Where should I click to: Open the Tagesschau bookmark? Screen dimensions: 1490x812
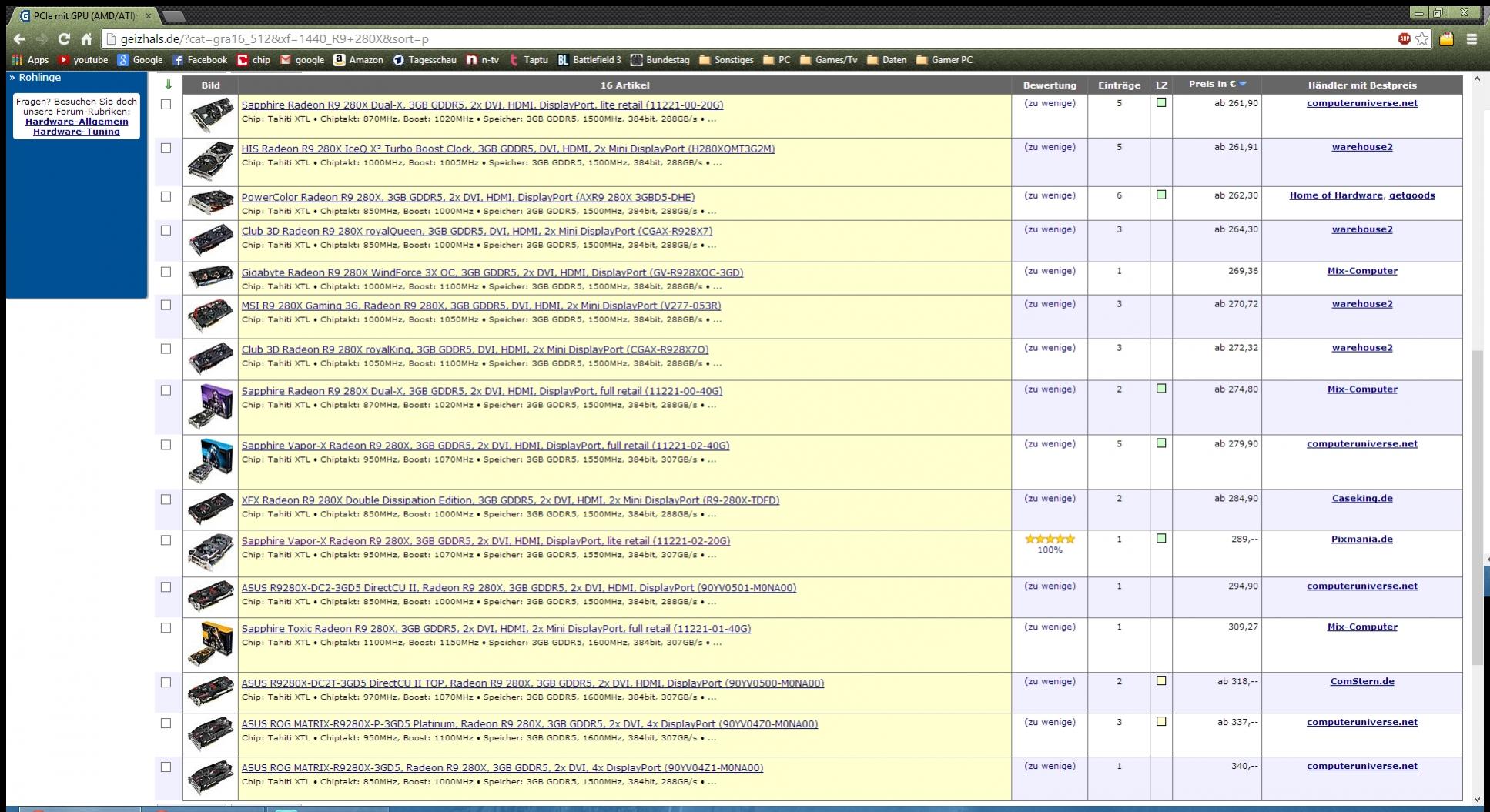[424, 60]
